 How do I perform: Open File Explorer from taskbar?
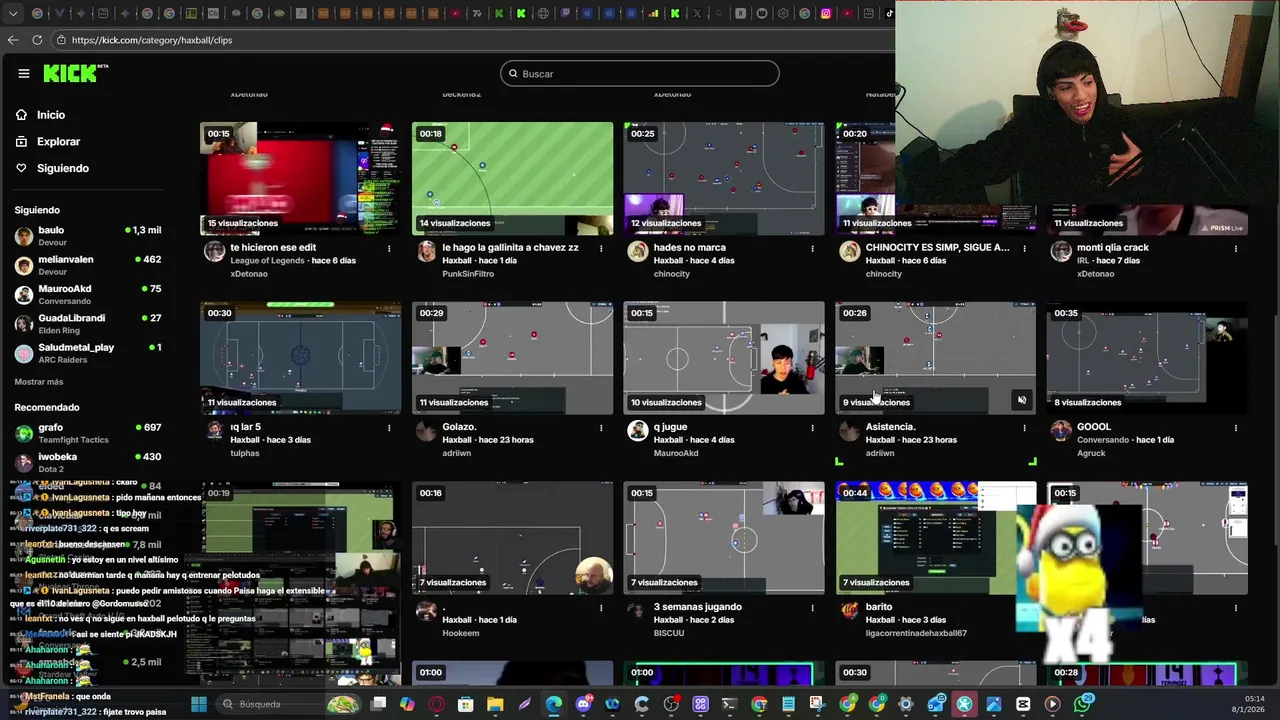(495, 704)
